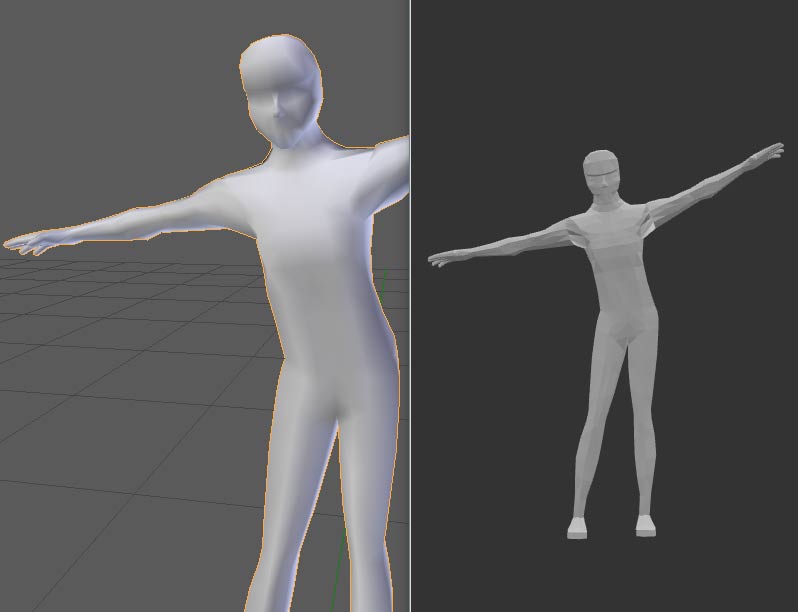Click the head of the smooth-shaded model
The image size is (798, 612).
point(281,92)
